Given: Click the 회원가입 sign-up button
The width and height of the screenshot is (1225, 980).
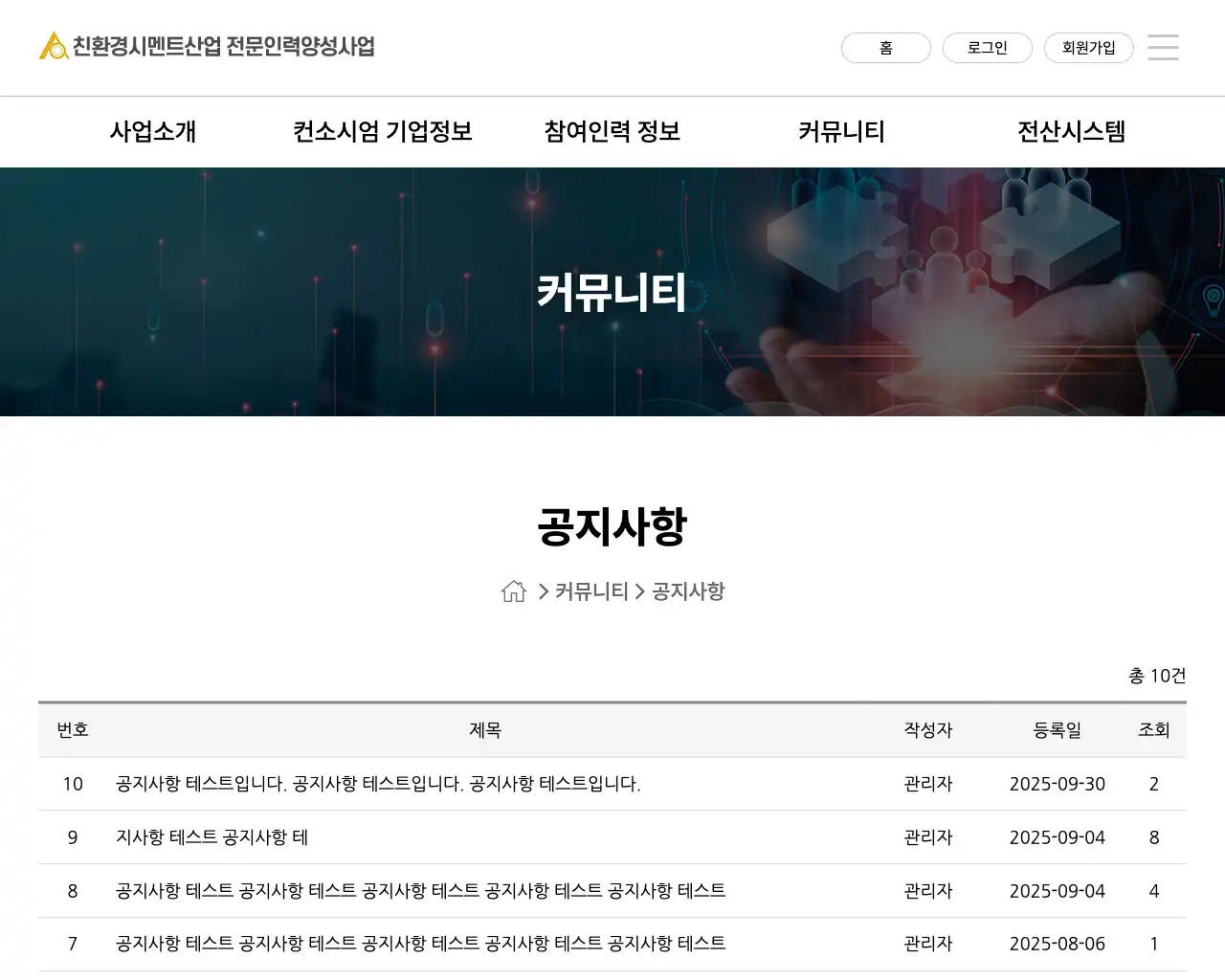Looking at the screenshot, I should pyautogui.click(x=1088, y=48).
